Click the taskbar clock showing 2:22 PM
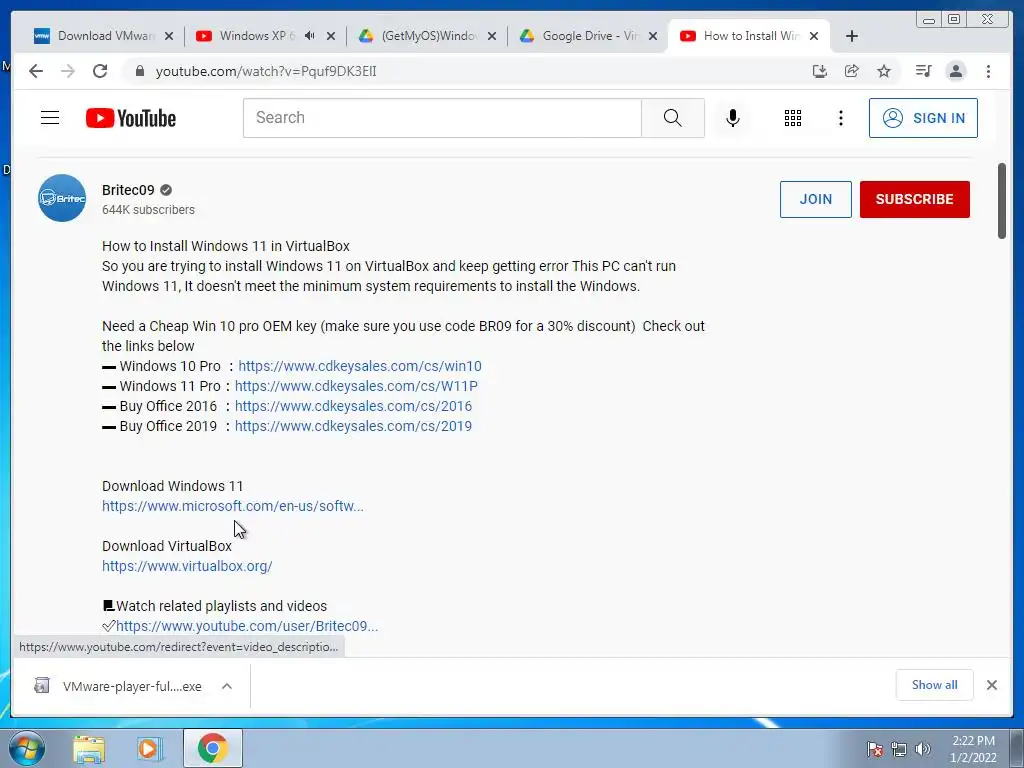 coord(973,749)
